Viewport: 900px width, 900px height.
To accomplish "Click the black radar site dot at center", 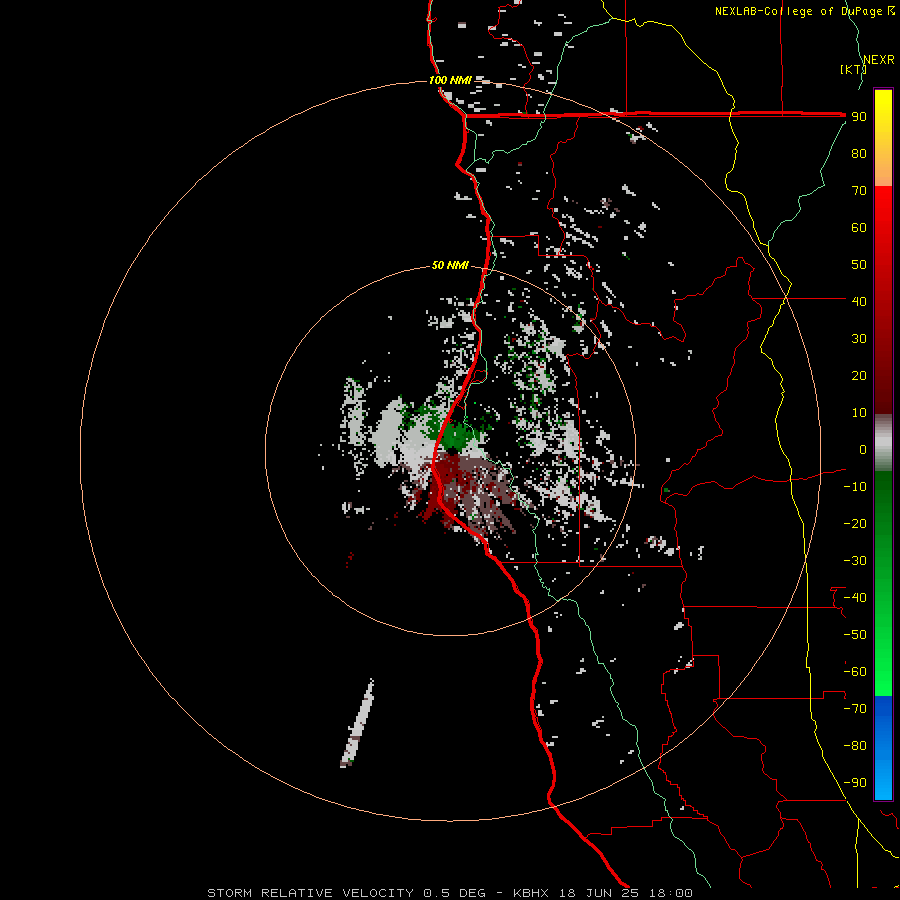I will [x=452, y=451].
